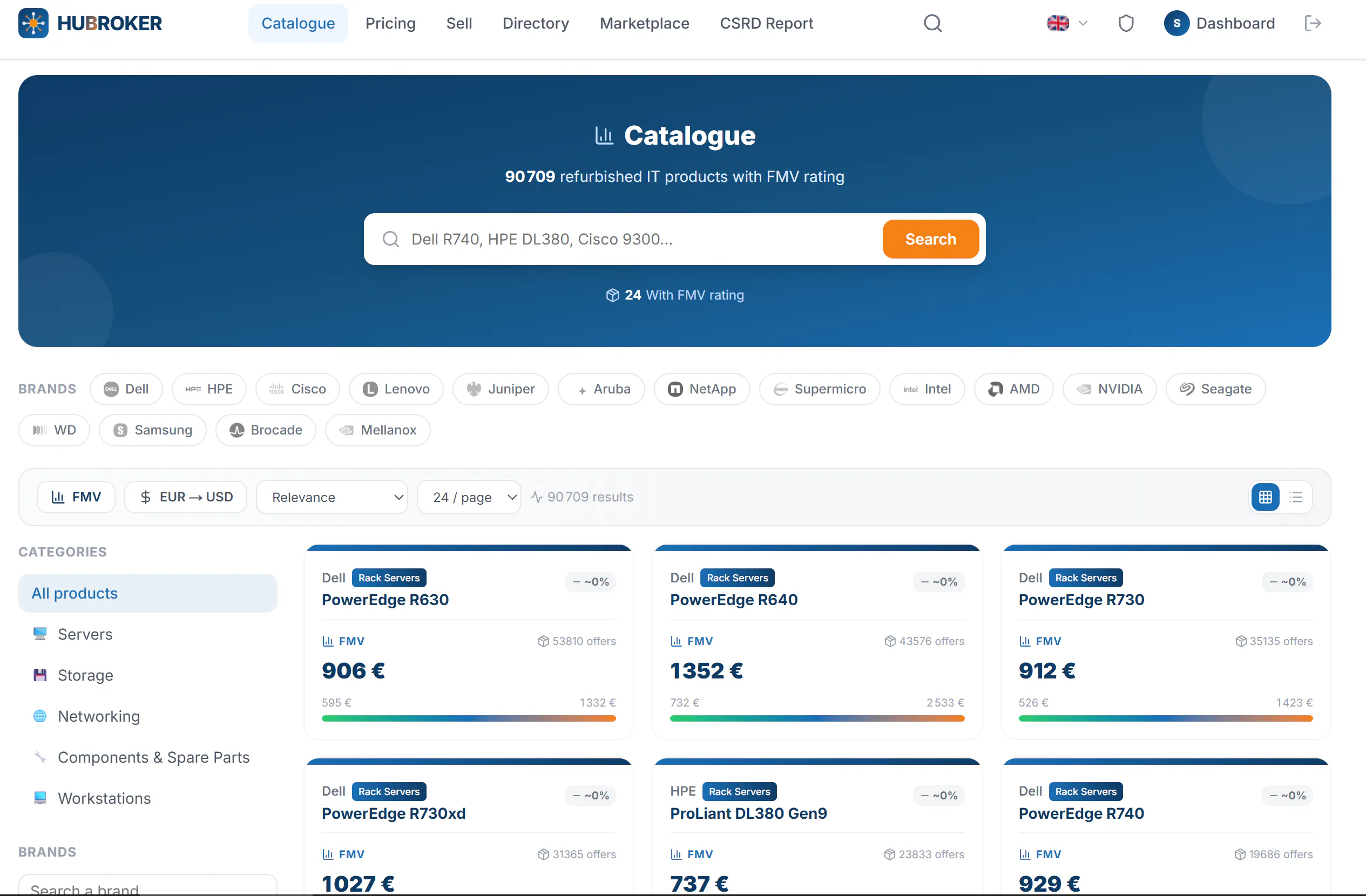Click the S user avatar icon
Image resolution: width=1366 pixels, height=896 pixels.
(1176, 24)
